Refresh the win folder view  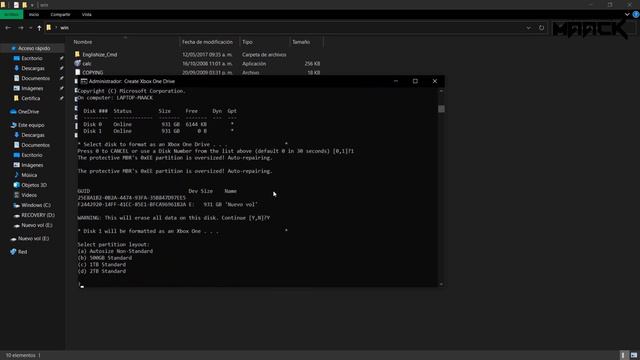coord(541,28)
